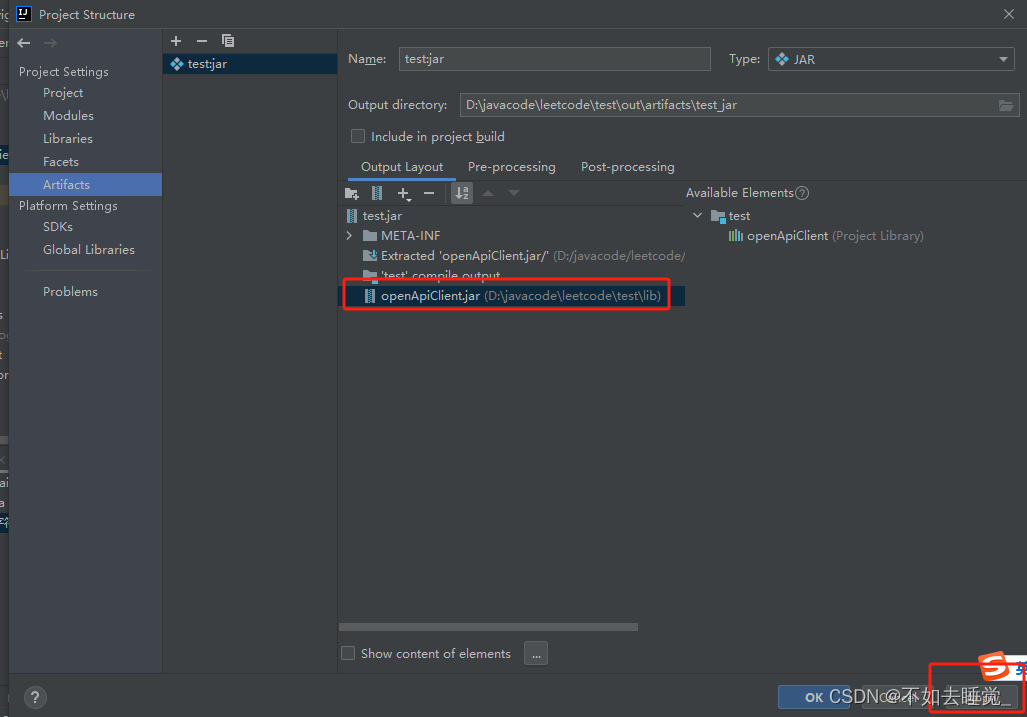
Task: Select the test:jar artifact entry
Action: (250, 64)
